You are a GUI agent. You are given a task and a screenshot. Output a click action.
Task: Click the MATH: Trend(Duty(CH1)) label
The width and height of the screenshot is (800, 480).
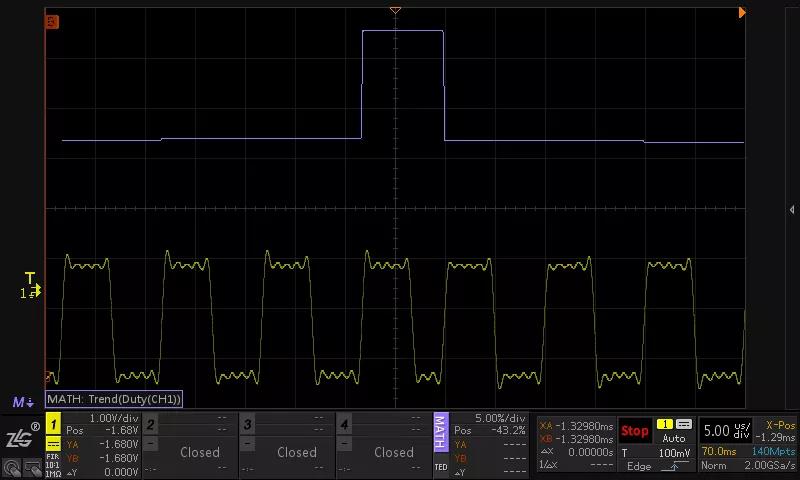click(x=113, y=399)
